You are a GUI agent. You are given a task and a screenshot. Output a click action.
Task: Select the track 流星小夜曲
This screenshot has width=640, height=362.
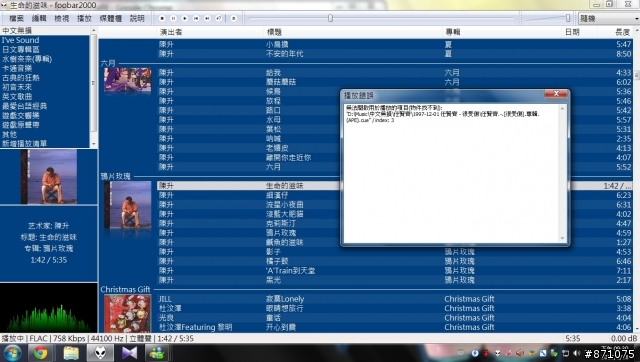[394, 204]
